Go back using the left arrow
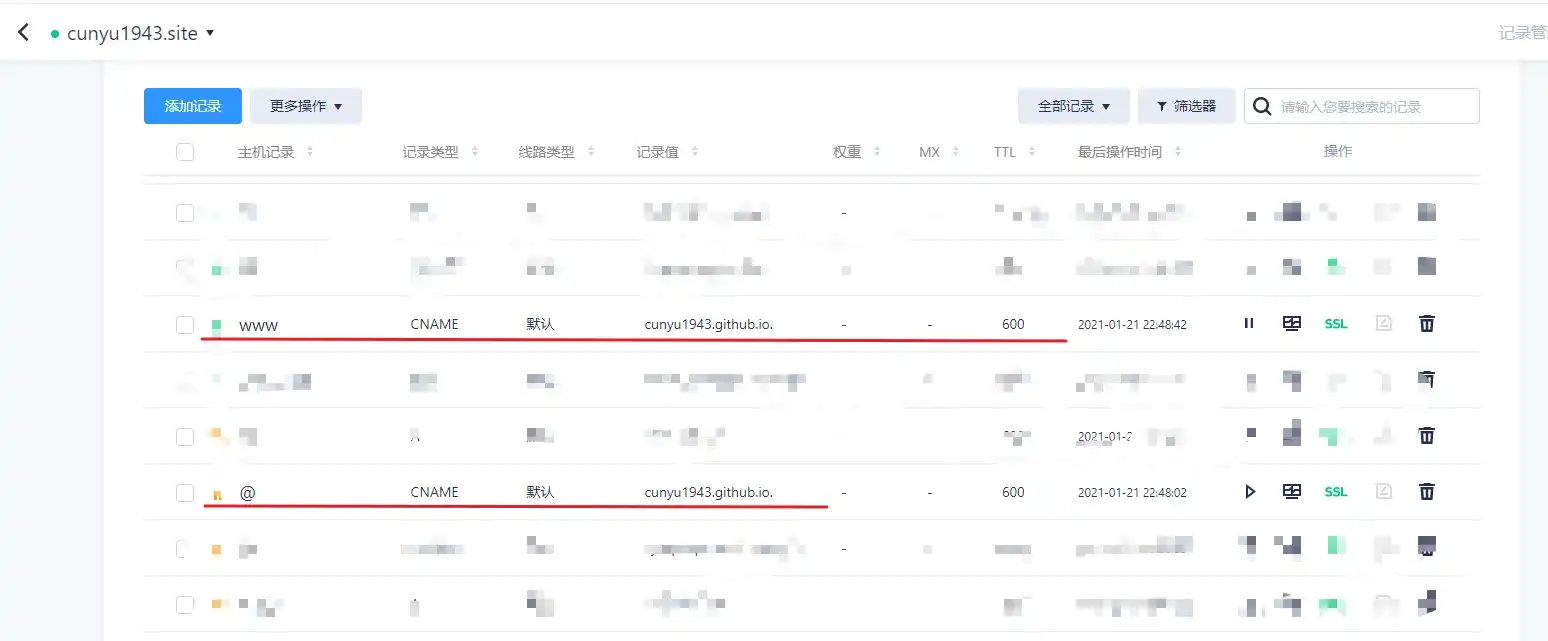The height and width of the screenshot is (641, 1548). pyautogui.click(x=24, y=33)
